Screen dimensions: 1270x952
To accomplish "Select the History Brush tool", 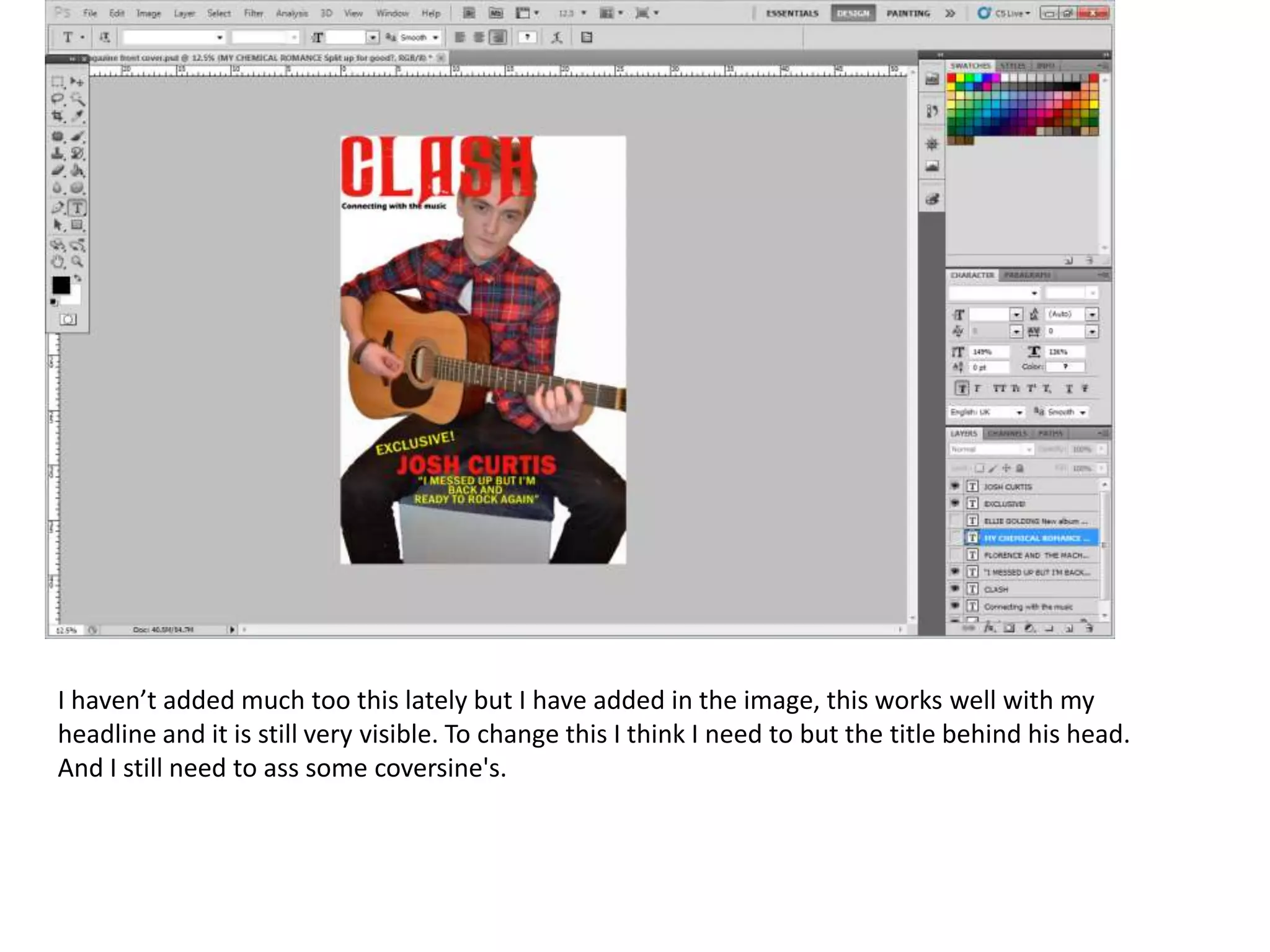I will click(x=77, y=153).
